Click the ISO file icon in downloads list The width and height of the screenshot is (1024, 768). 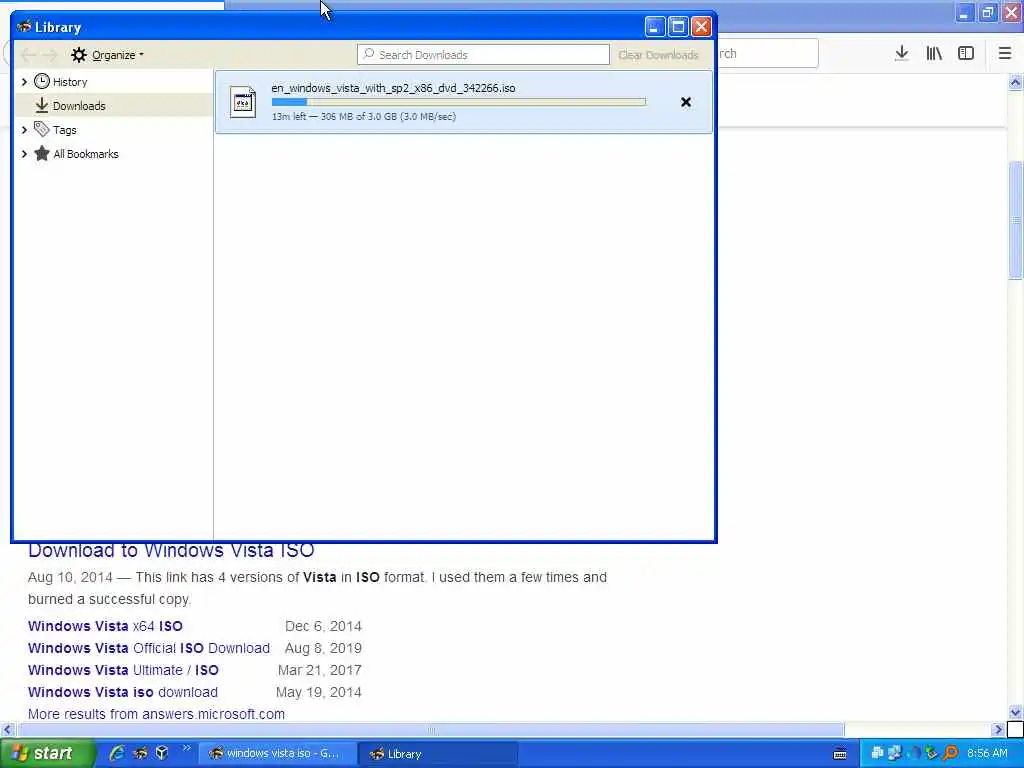pyautogui.click(x=243, y=102)
